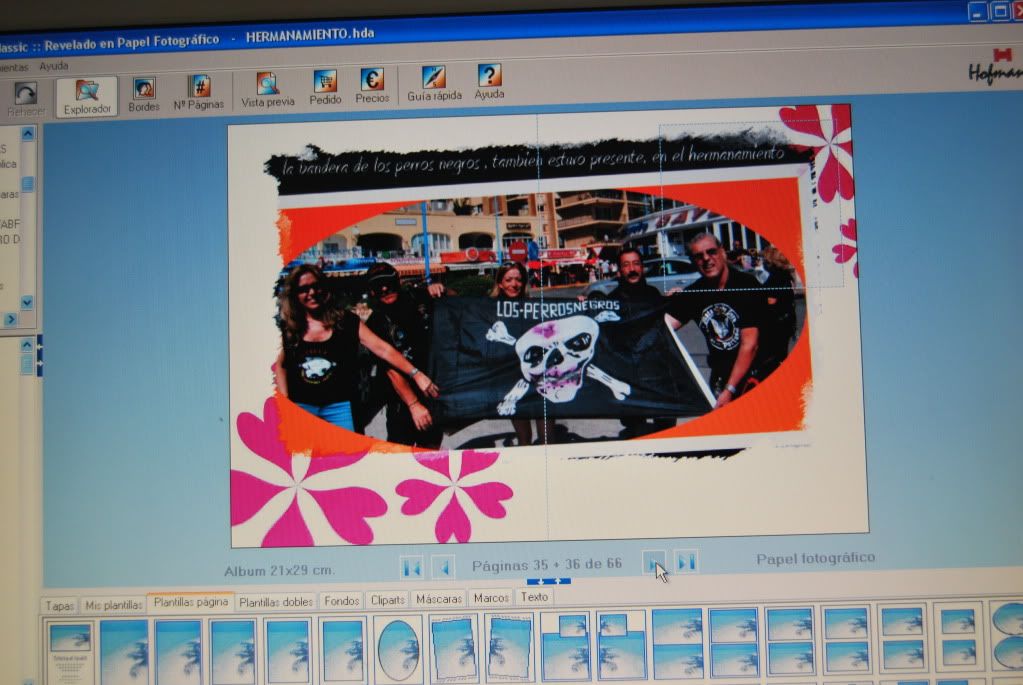Open the Bordes tool
1023x685 pixels.
[144, 95]
